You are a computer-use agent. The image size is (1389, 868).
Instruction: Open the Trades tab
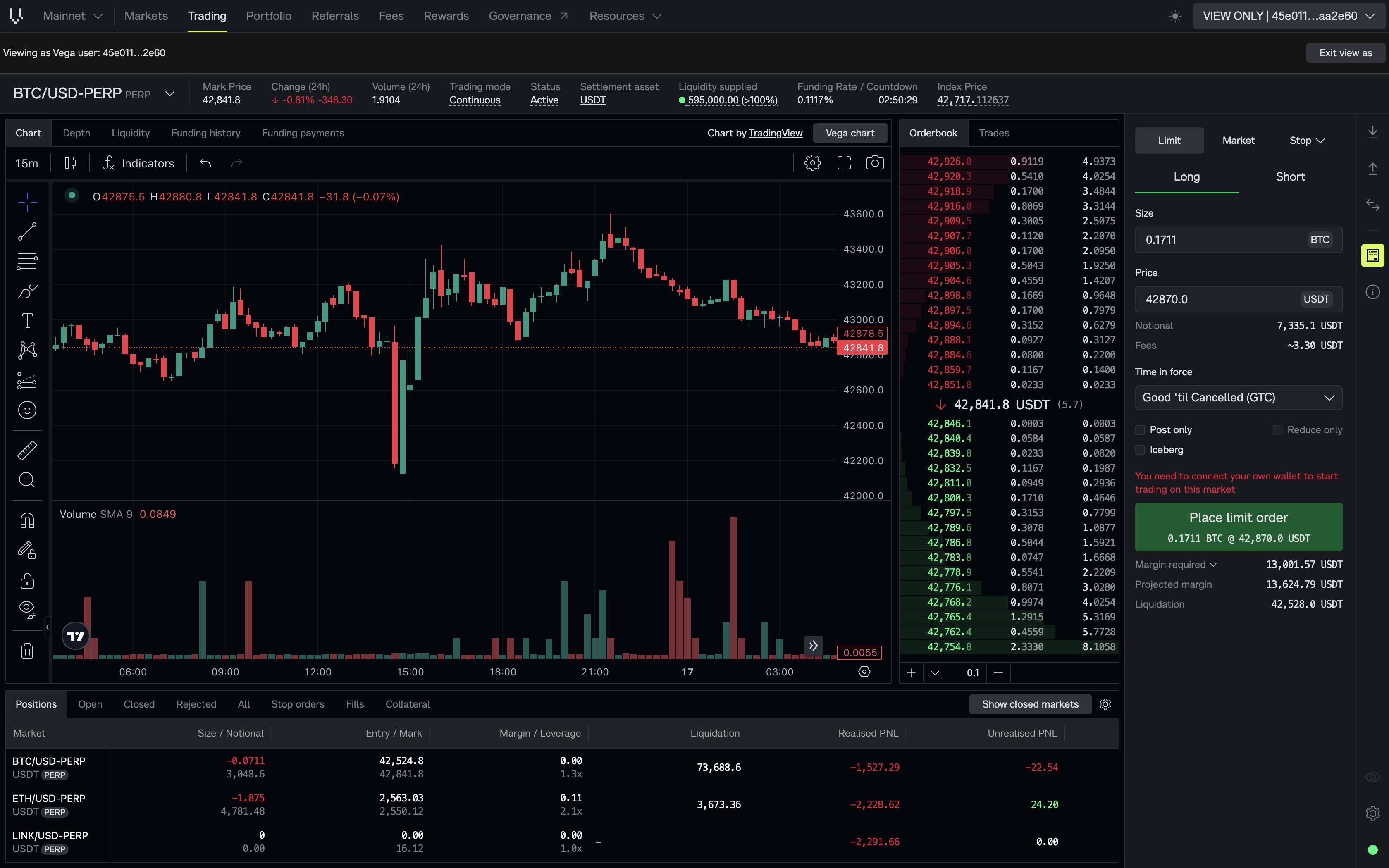pyautogui.click(x=993, y=133)
